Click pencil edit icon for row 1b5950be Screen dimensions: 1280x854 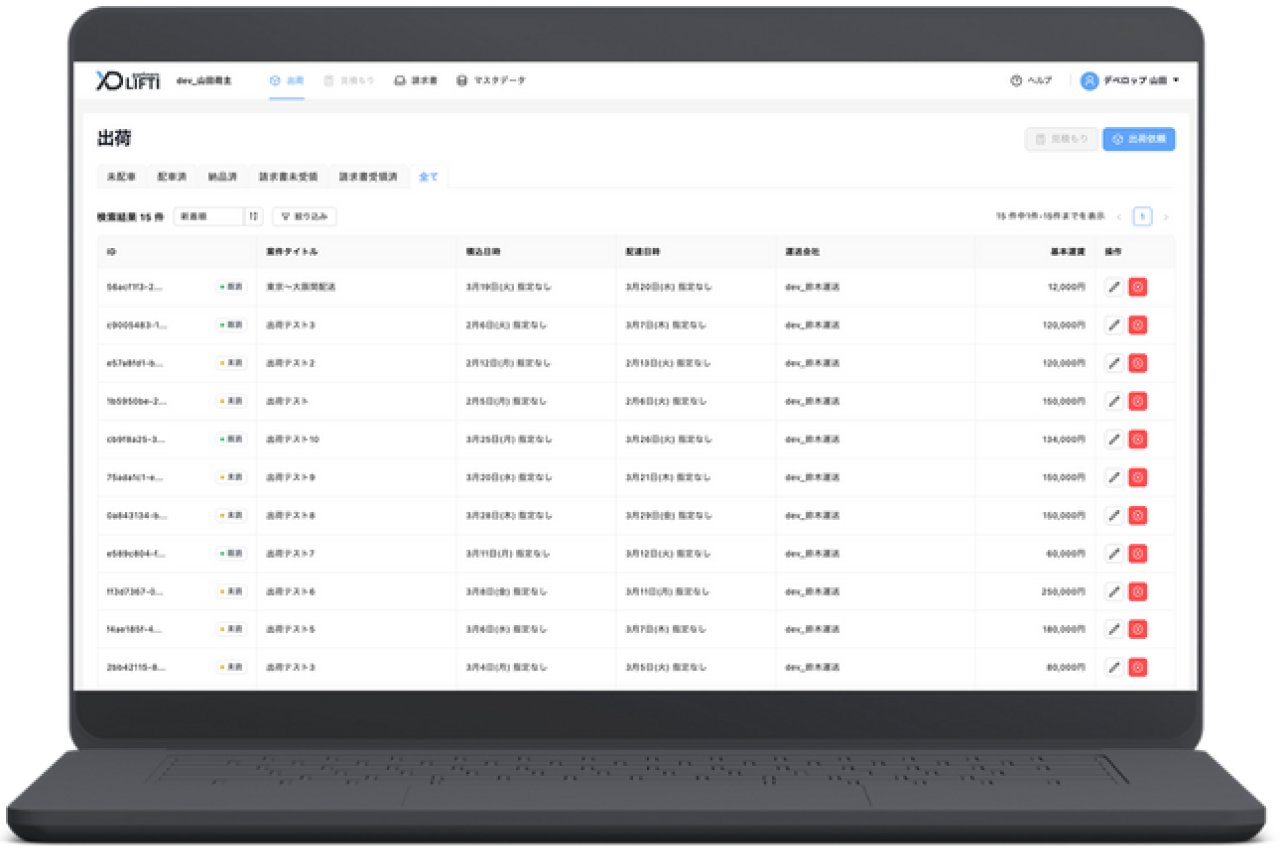pyautogui.click(x=1114, y=401)
